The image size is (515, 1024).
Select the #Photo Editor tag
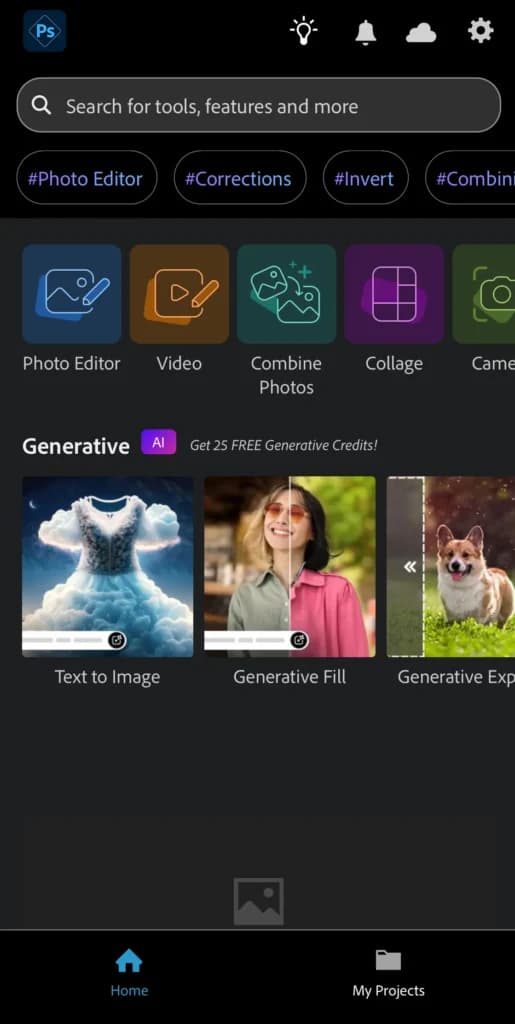click(x=87, y=178)
